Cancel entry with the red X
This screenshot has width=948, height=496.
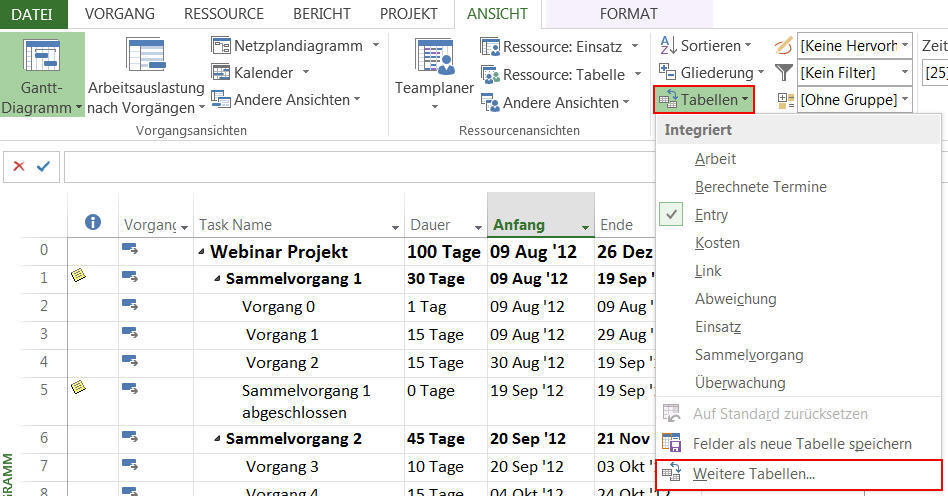(19, 167)
